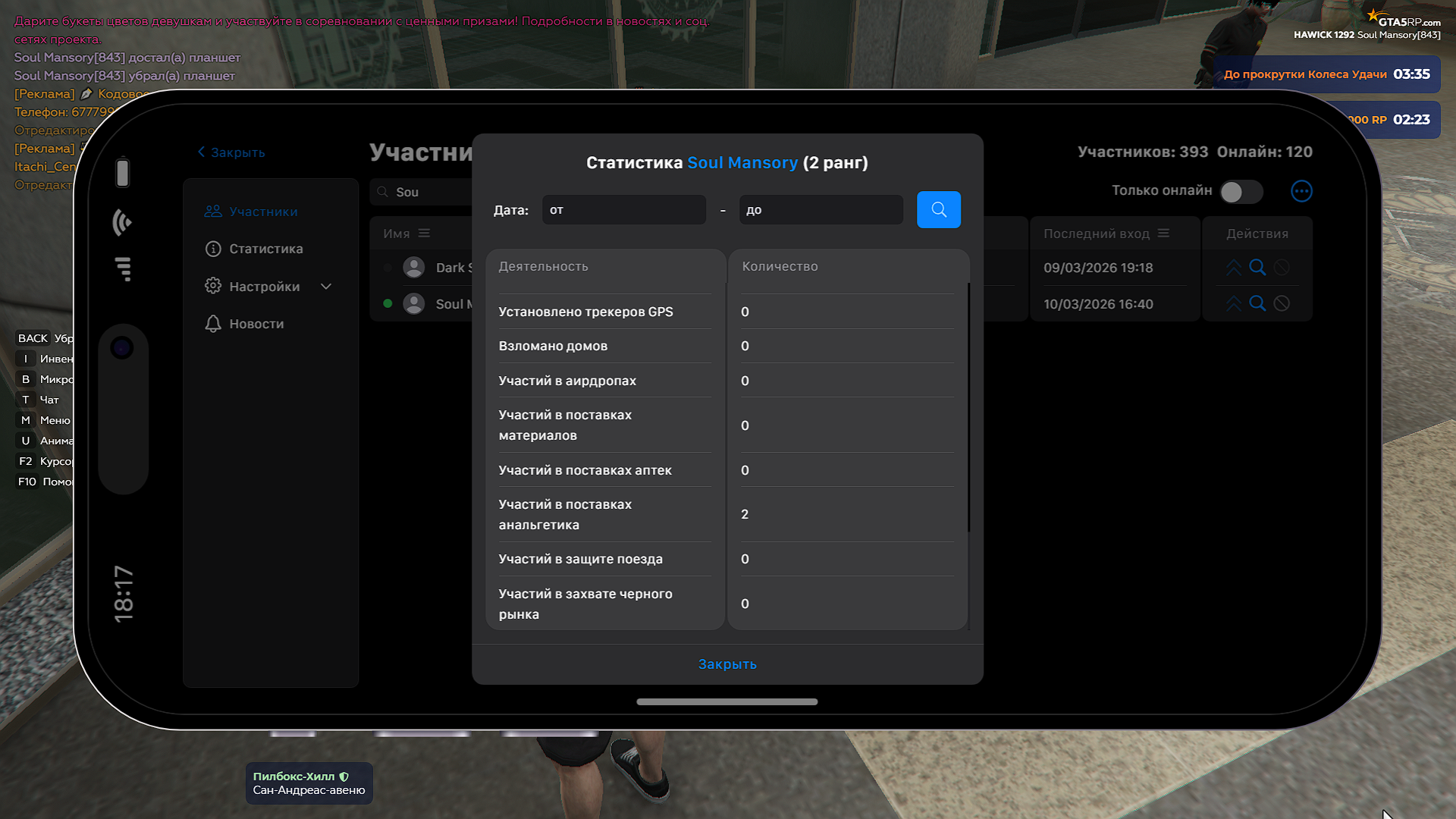Click the bell icon next to Новости

click(213, 324)
